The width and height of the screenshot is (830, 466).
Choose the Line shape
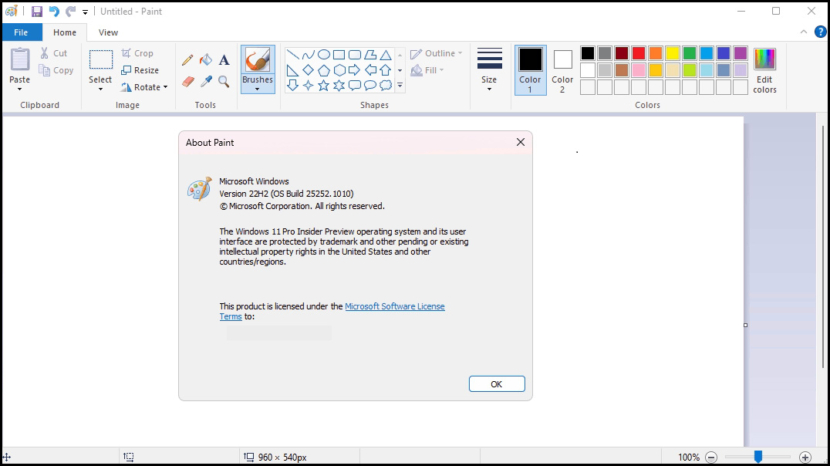click(x=292, y=55)
